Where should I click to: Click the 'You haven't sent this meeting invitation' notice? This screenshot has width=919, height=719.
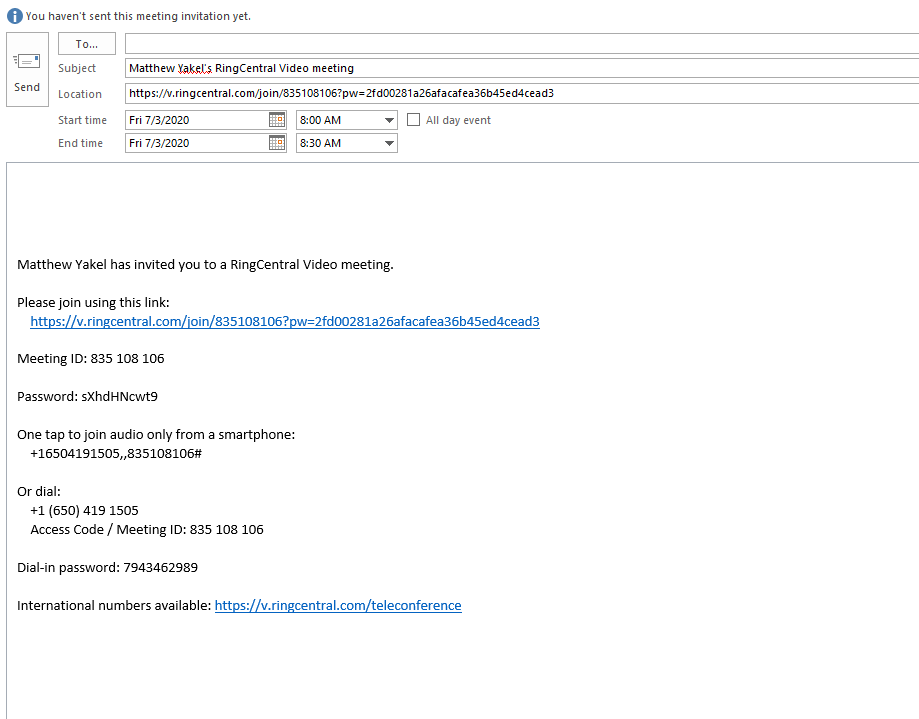click(x=138, y=16)
